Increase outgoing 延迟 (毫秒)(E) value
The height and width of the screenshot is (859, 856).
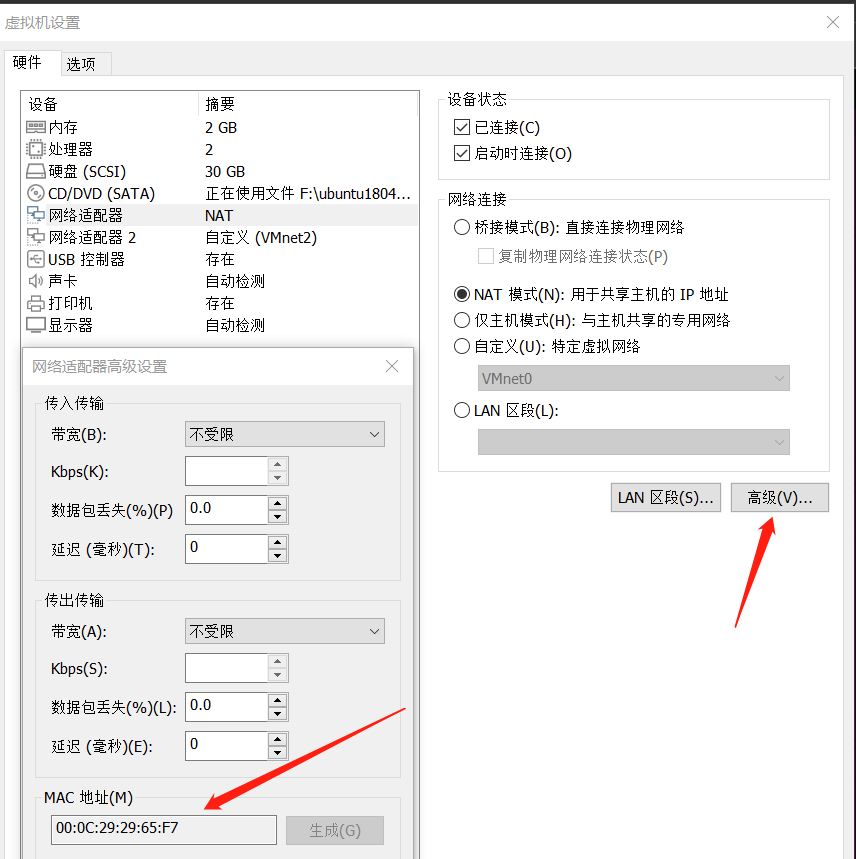[278, 739]
